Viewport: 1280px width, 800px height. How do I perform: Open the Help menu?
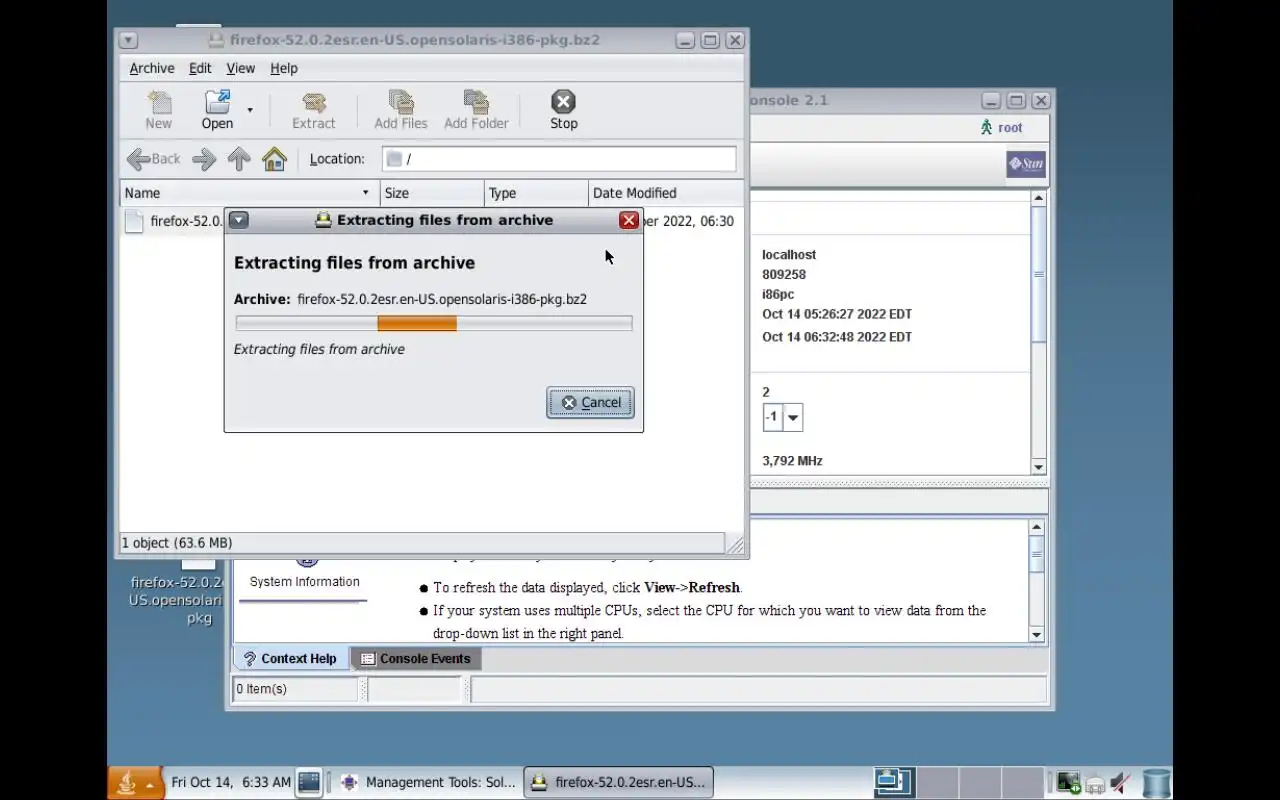tap(284, 68)
